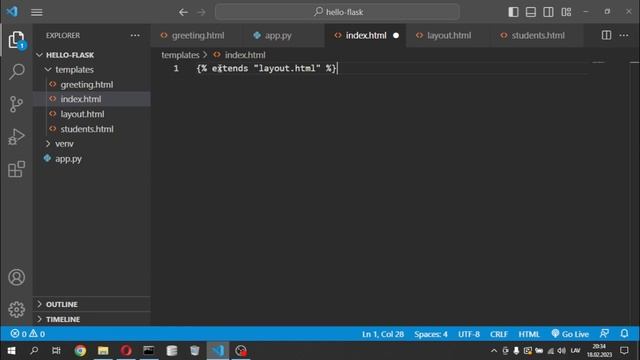Open the Windows action center notifications

click(624, 351)
